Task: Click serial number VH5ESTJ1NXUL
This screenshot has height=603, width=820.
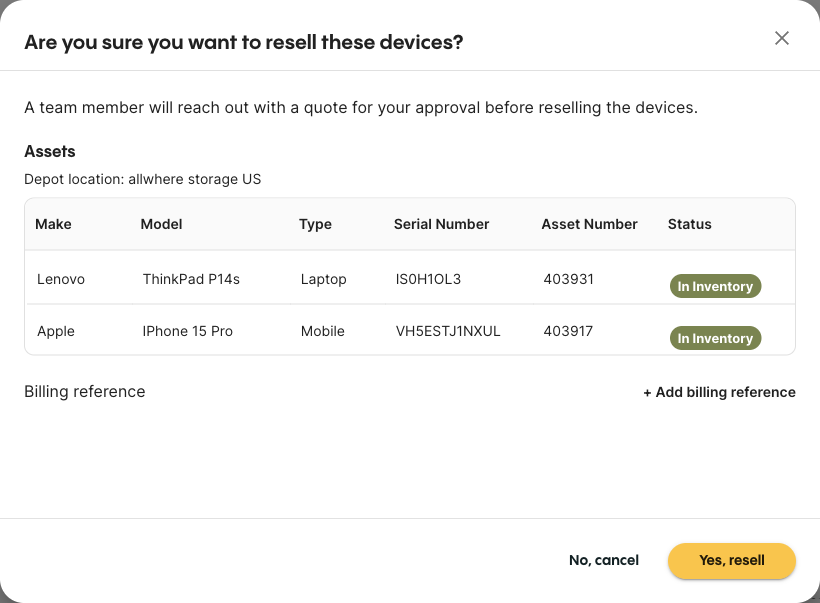Action: (x=448, y=332)
